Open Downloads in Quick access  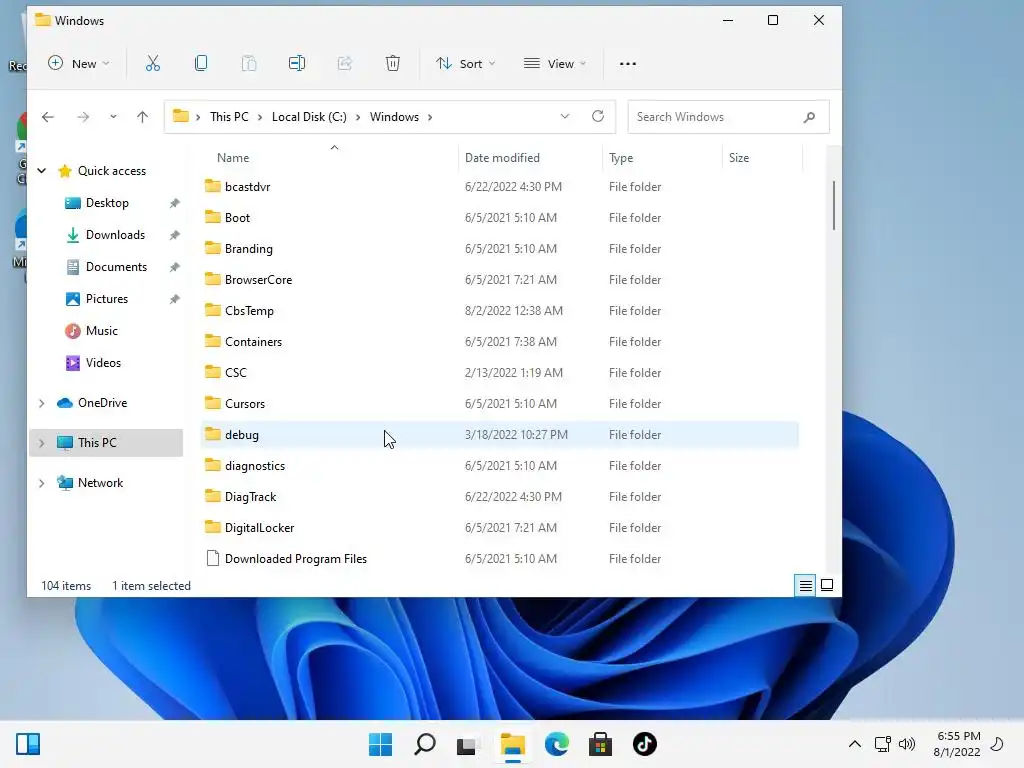(x=115, y=235)
